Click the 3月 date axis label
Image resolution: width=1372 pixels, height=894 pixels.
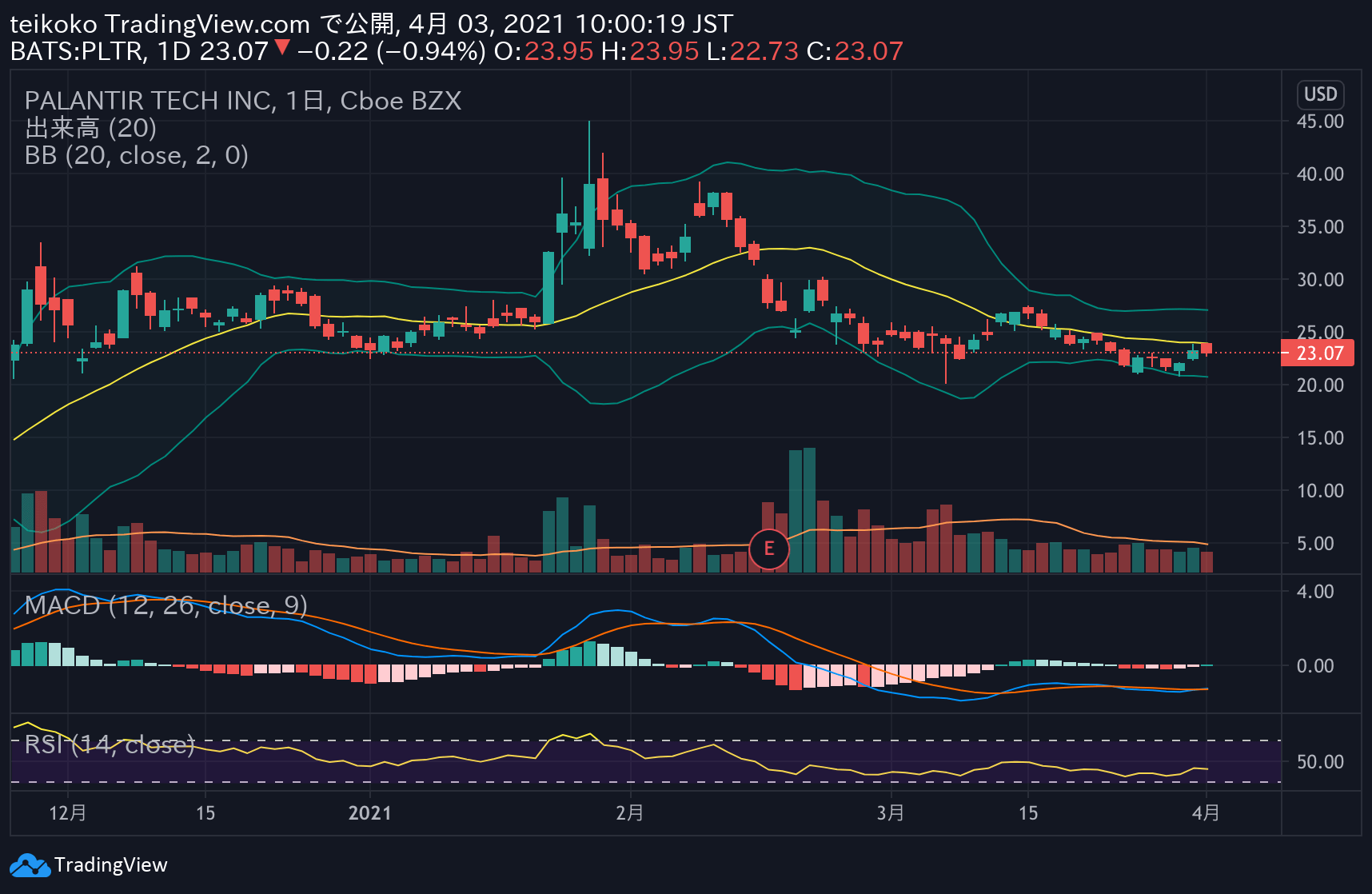tap(891, 813)
